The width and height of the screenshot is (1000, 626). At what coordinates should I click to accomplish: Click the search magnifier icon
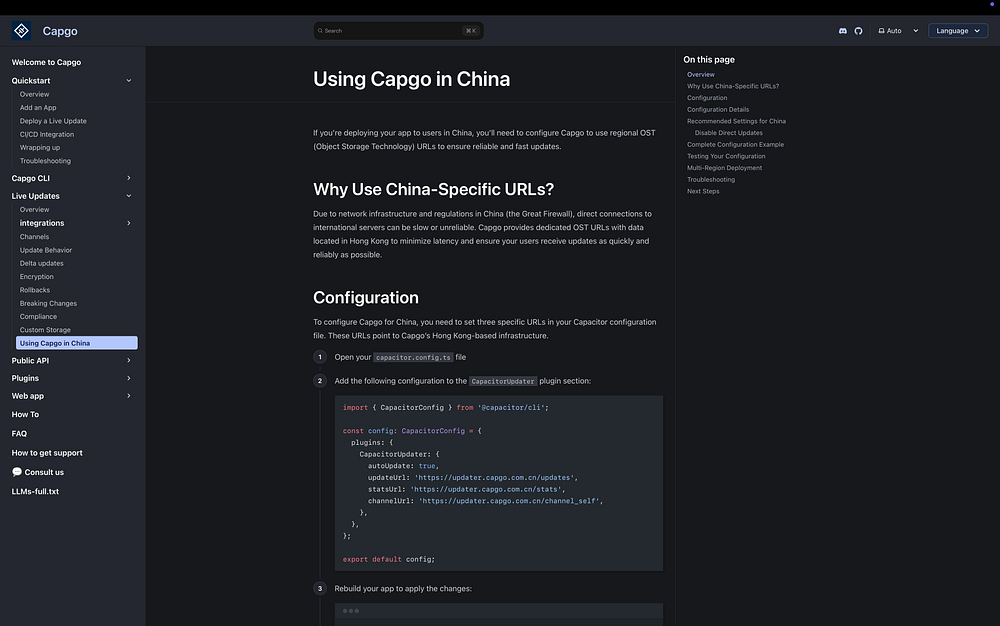click(x=320, y=31)
